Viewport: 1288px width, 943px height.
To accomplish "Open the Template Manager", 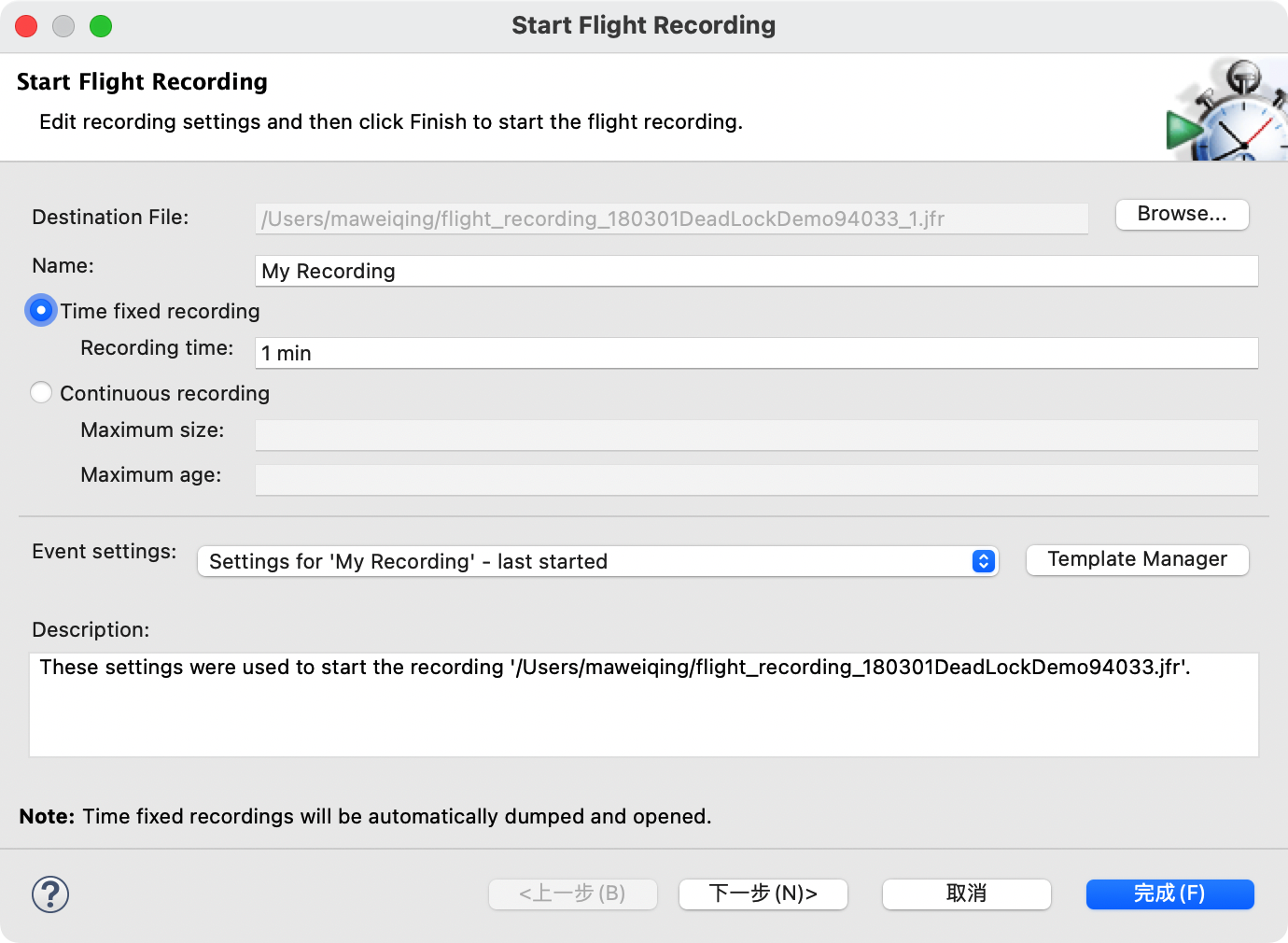I will (1137, 559).
